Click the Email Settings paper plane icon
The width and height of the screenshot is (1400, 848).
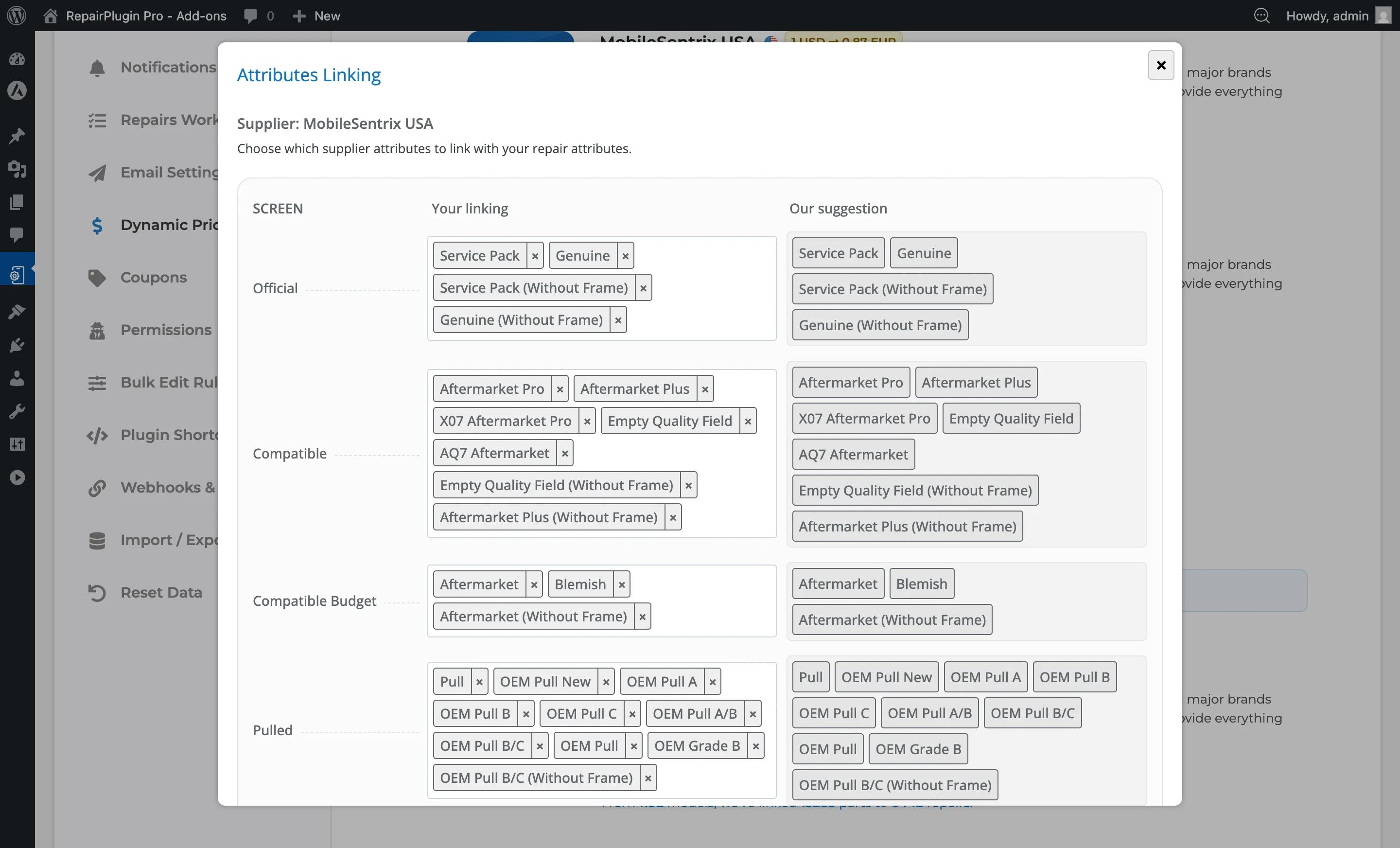click(x=97, y=173)
